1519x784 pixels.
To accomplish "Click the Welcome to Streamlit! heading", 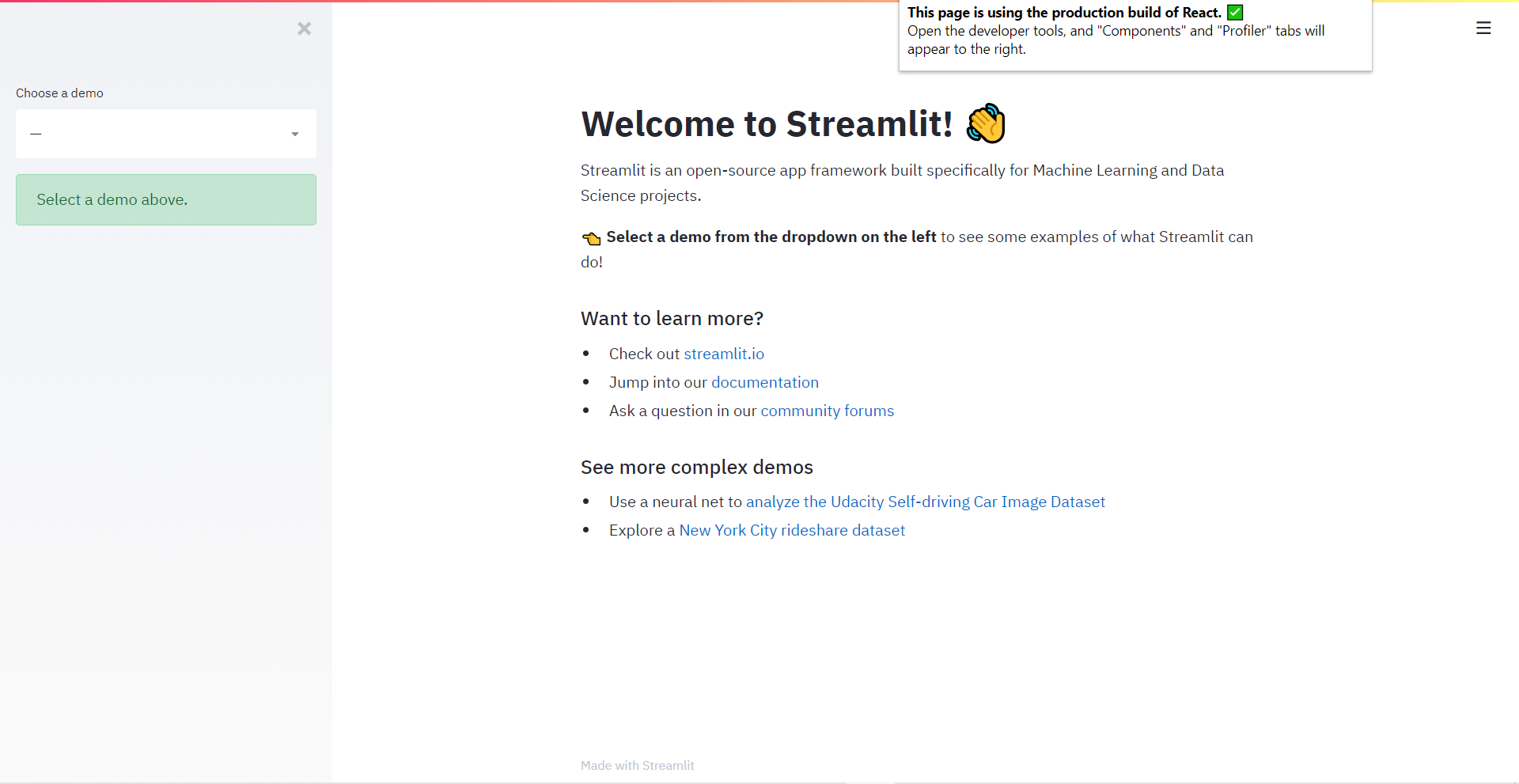I will (x=767, y=123).
